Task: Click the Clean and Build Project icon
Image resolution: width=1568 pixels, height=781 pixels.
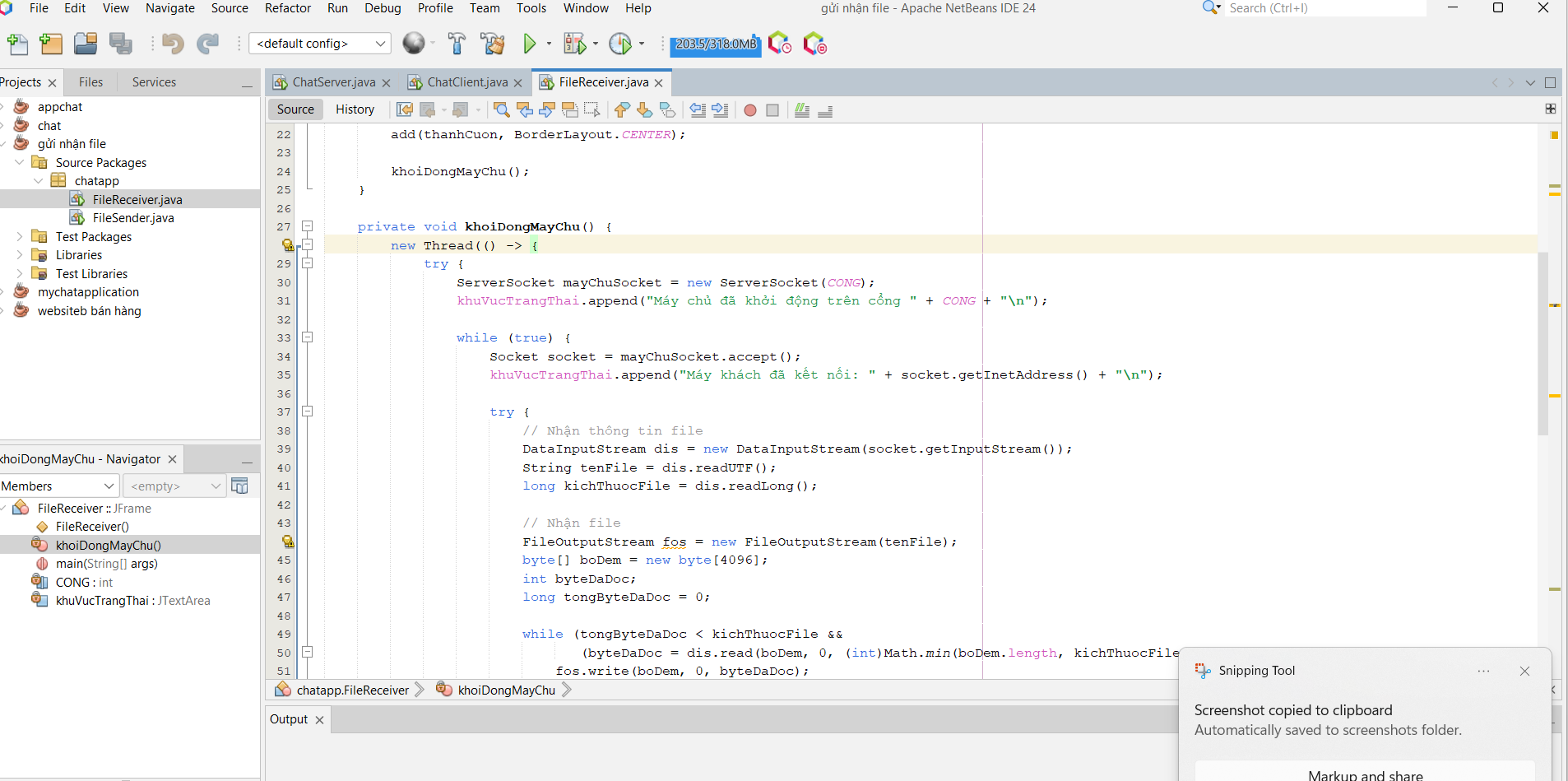Action: pos(493,44)
